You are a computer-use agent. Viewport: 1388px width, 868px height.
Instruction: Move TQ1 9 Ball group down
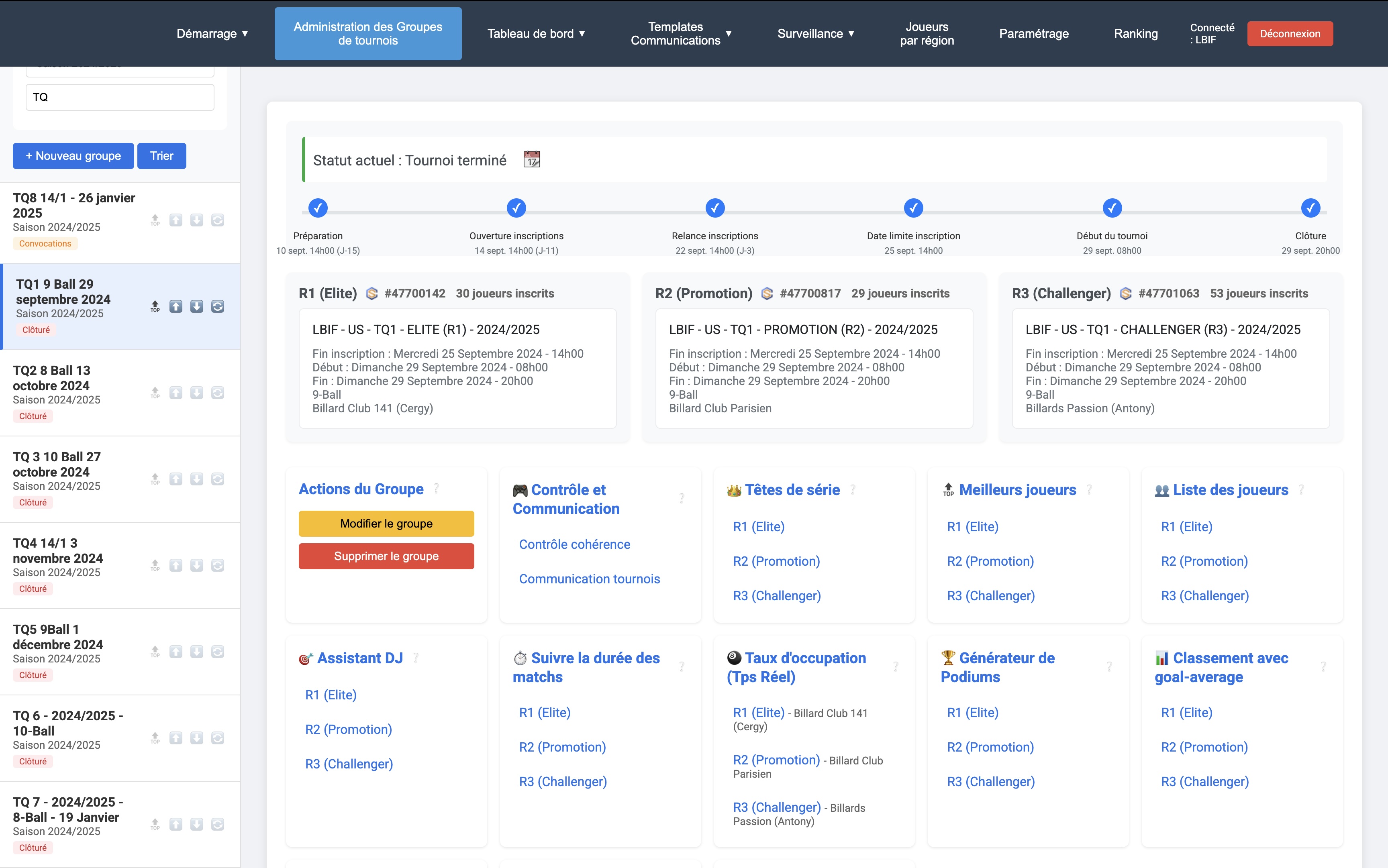(196, 307)
